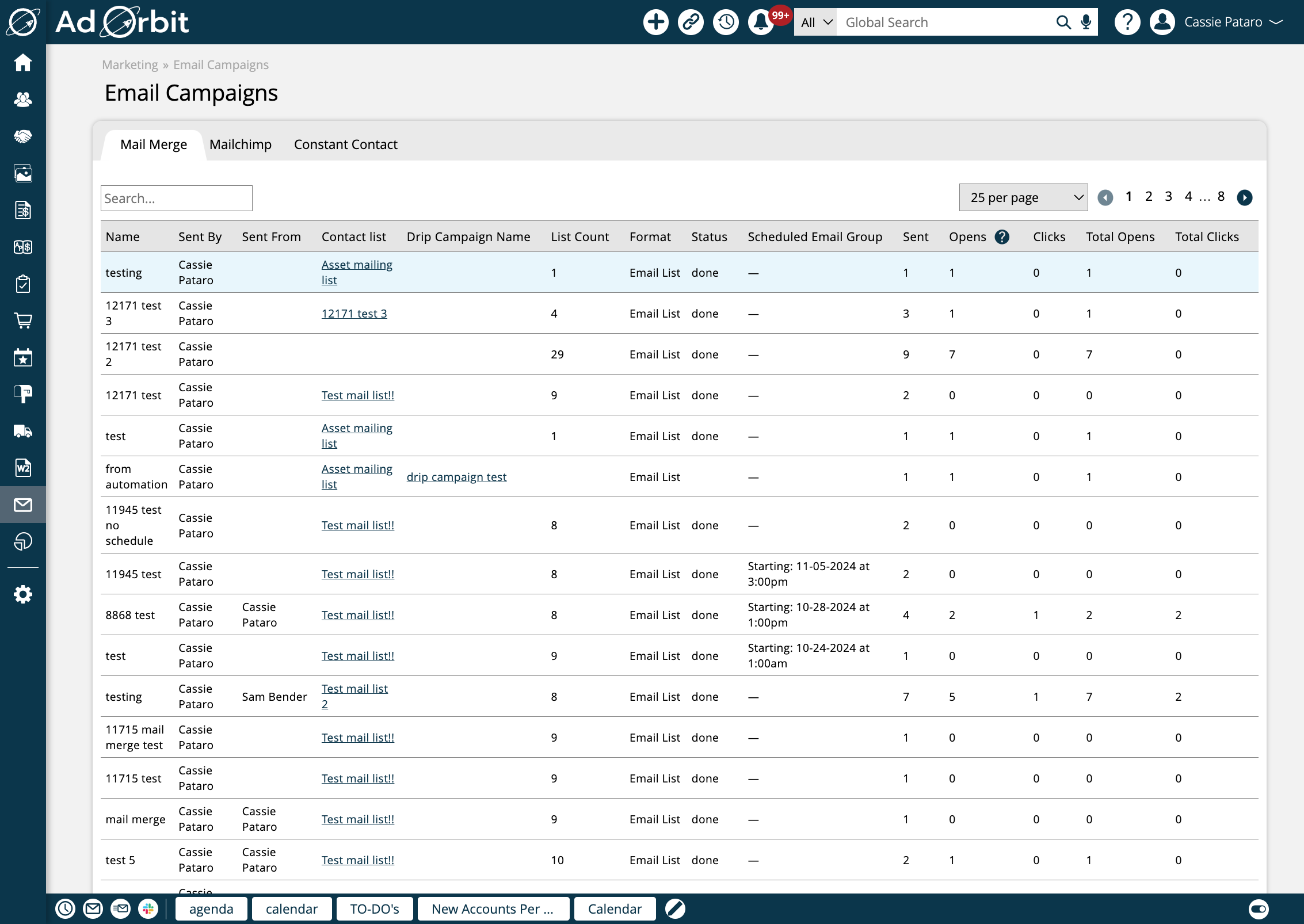Open the help question mark icon in header

click(1127, 22)
